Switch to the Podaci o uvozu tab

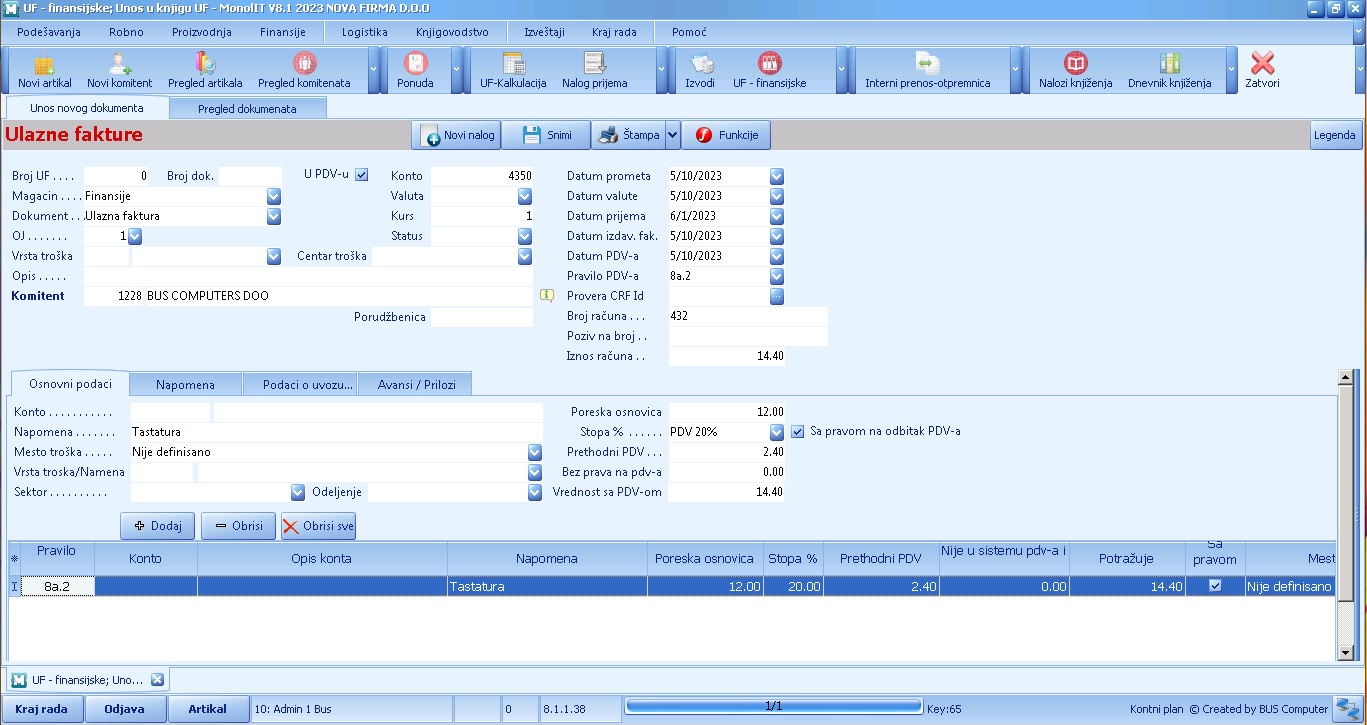(x=300, y=384)
